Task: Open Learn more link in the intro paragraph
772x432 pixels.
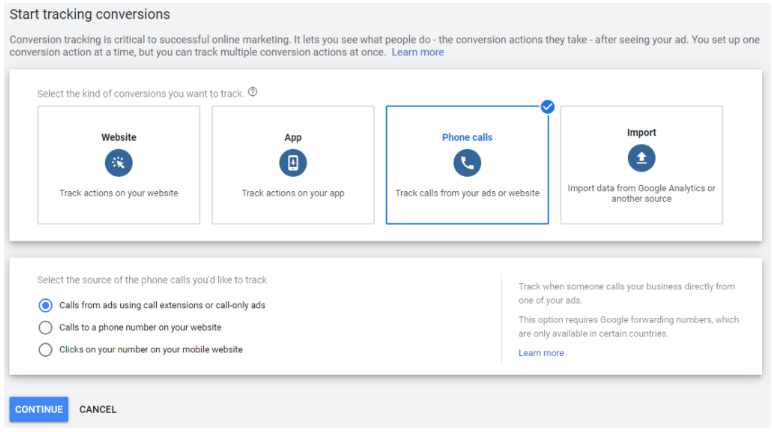Action: (418, 52)
